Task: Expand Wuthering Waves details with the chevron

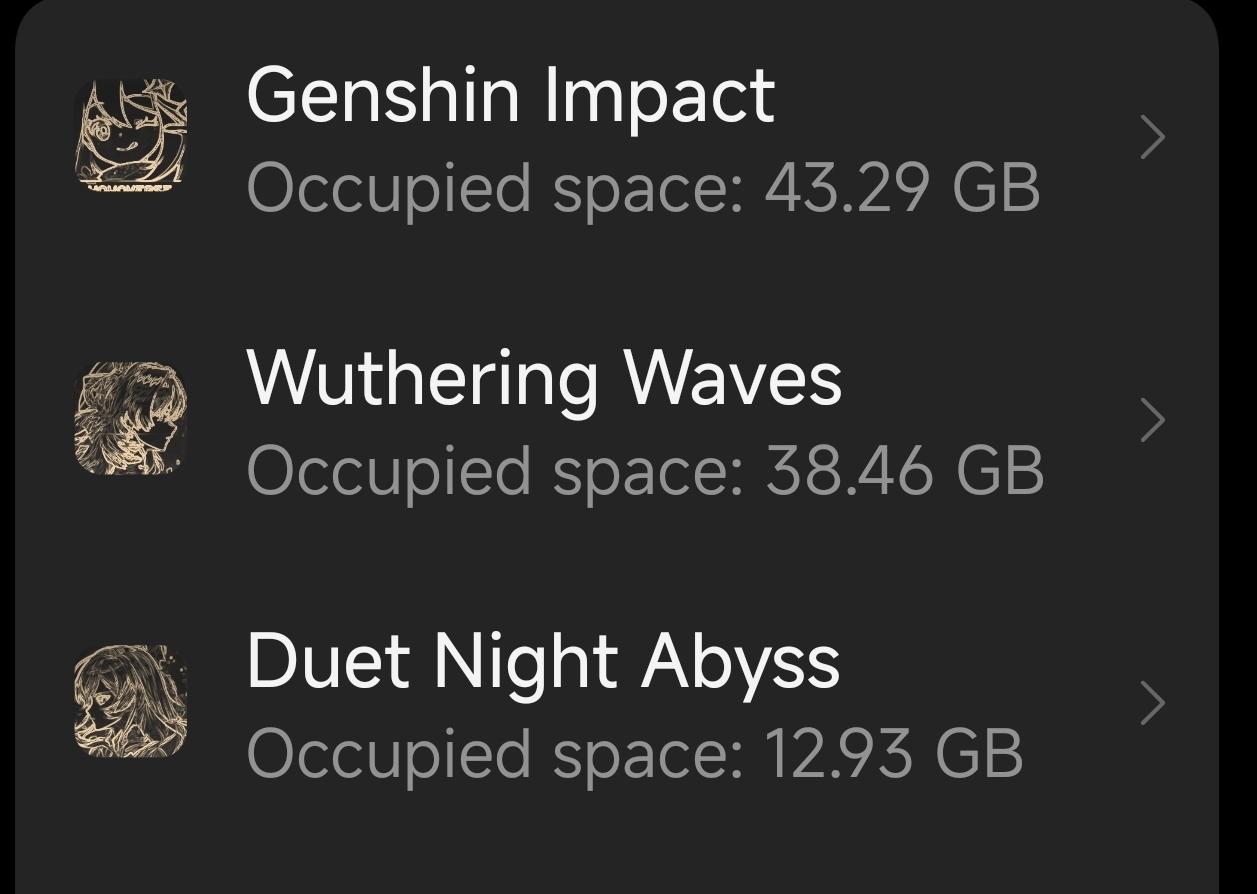Action: [x=1152, y=420]
